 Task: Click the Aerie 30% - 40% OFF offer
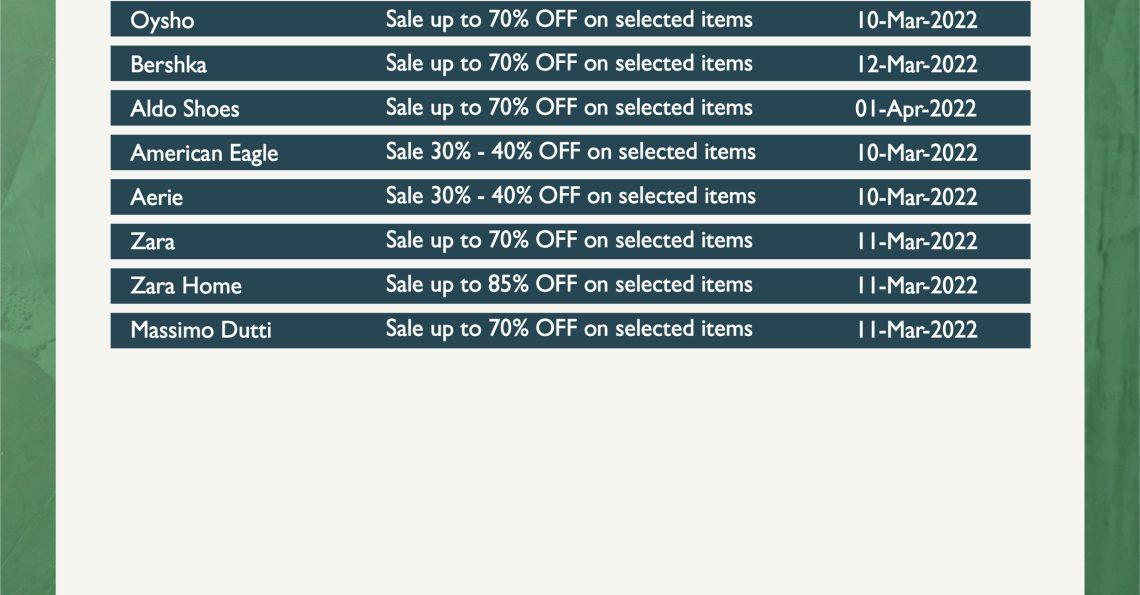(571, 196)
